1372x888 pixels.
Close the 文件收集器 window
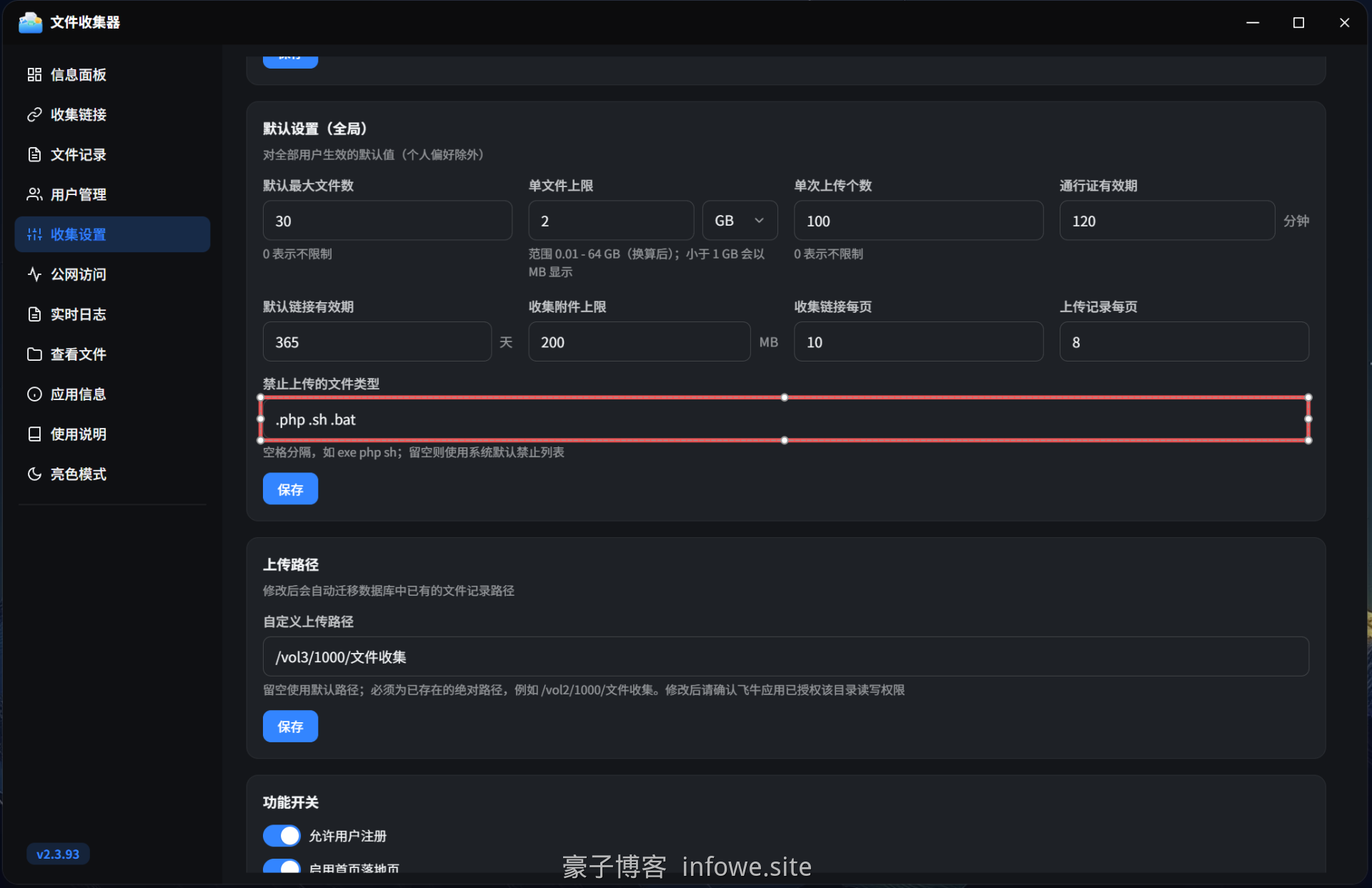point(1344,23)
